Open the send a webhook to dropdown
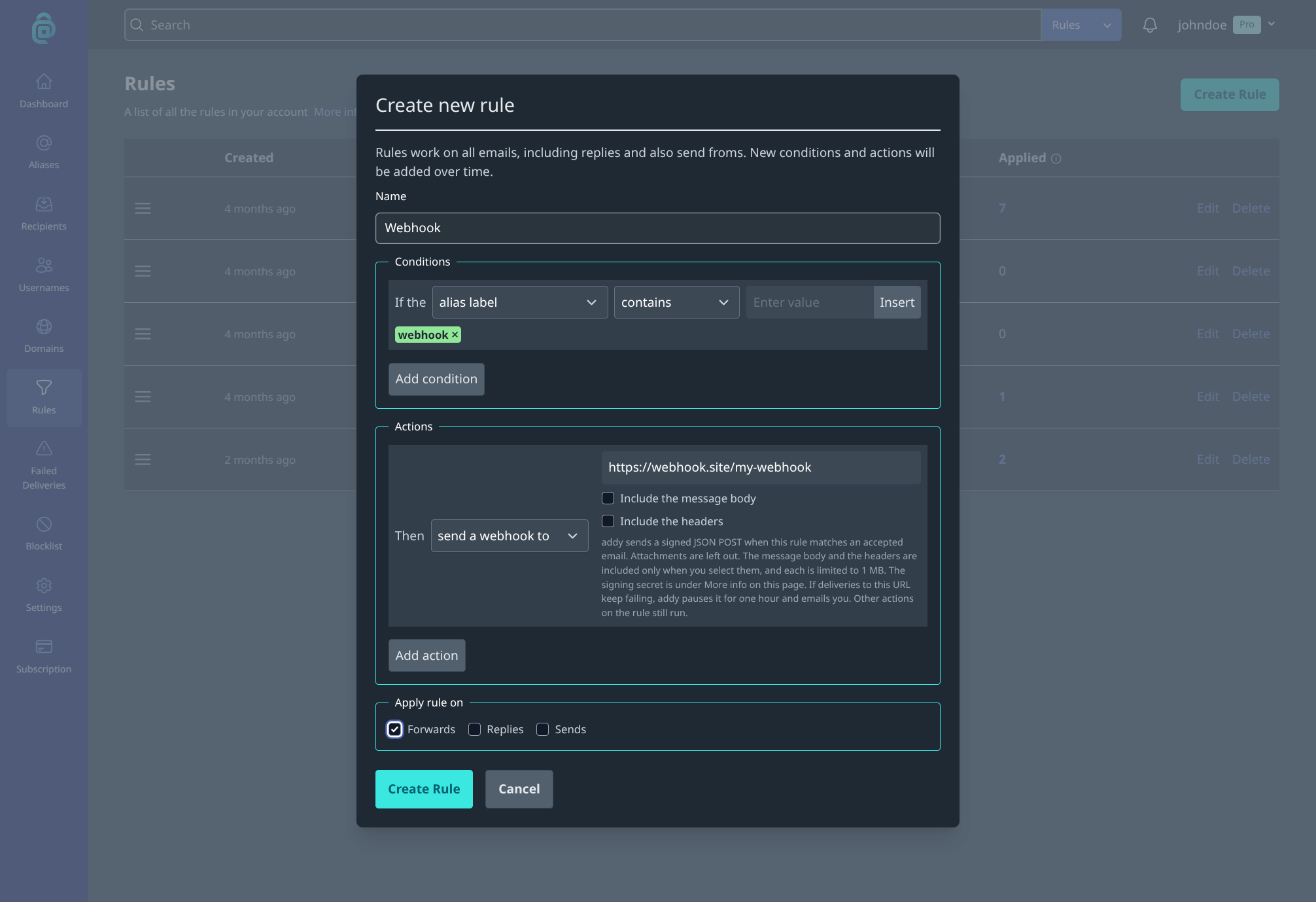This screenshot has width=1316, height=902. (510, 536)
